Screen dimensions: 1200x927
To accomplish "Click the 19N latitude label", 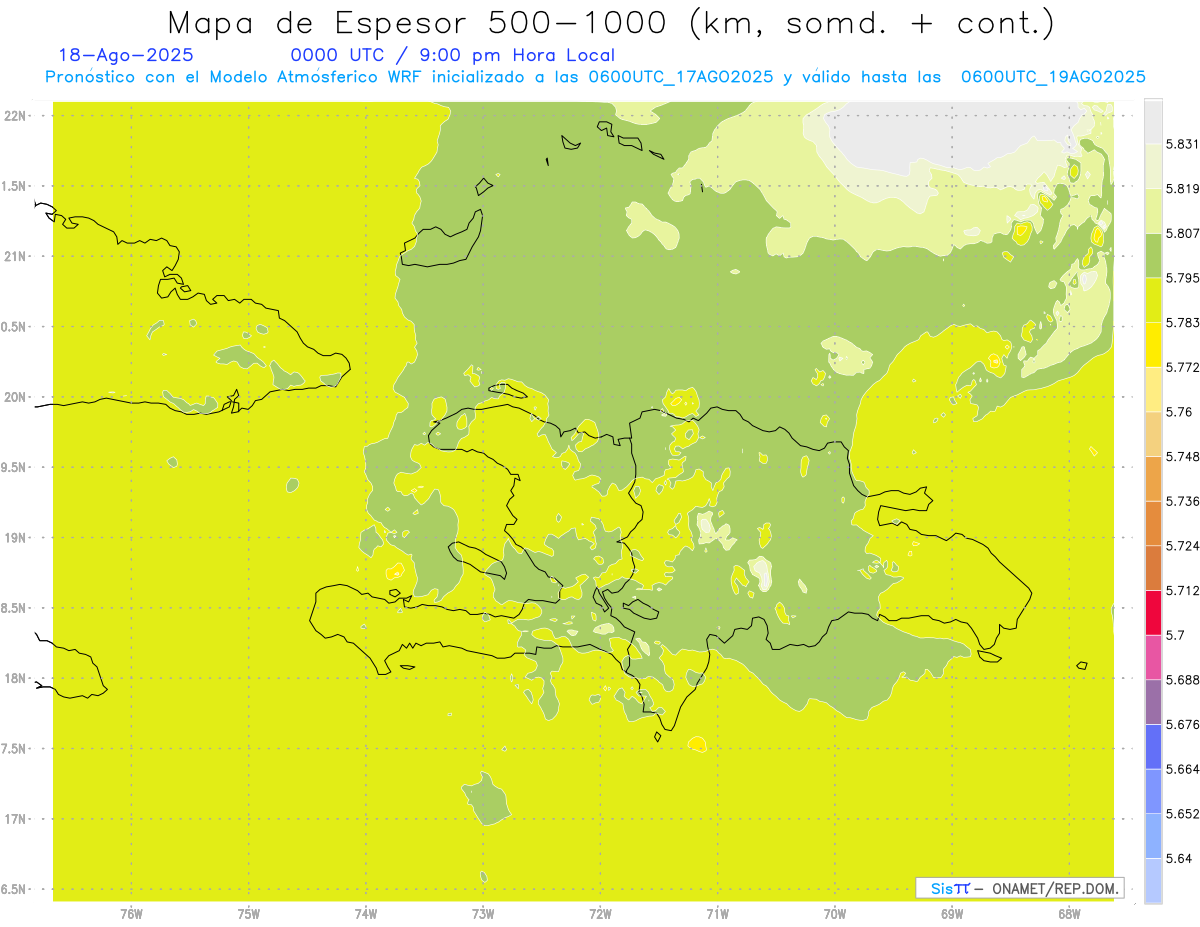I will pyautogui.click(x=16, y=538).
